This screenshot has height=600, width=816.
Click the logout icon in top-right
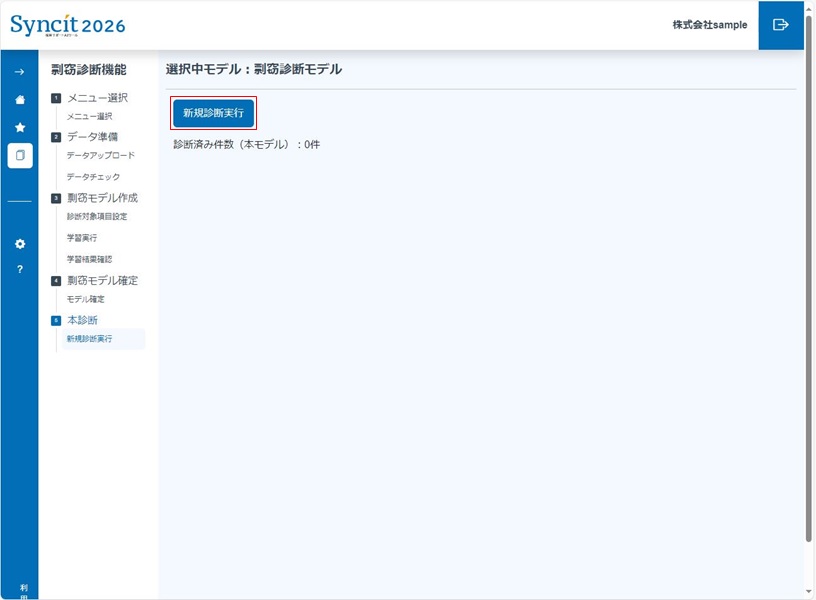point(781,25)
